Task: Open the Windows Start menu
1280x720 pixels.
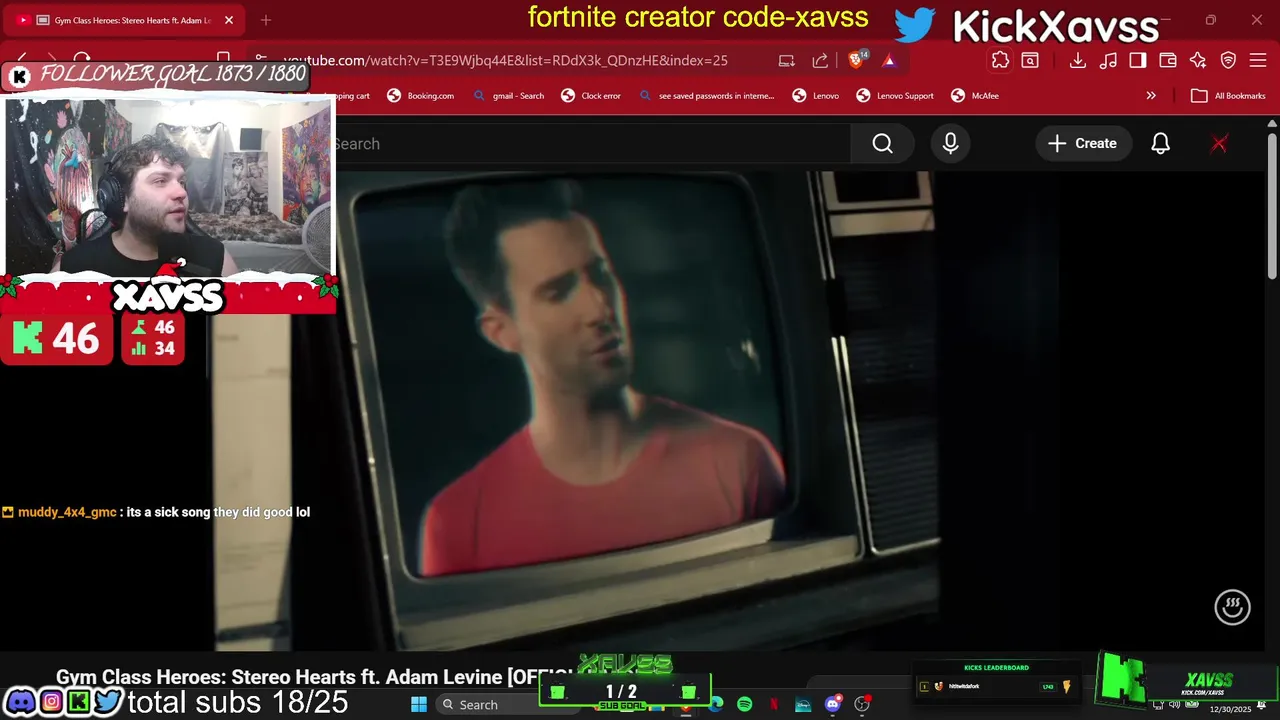Action: point(419,704)
